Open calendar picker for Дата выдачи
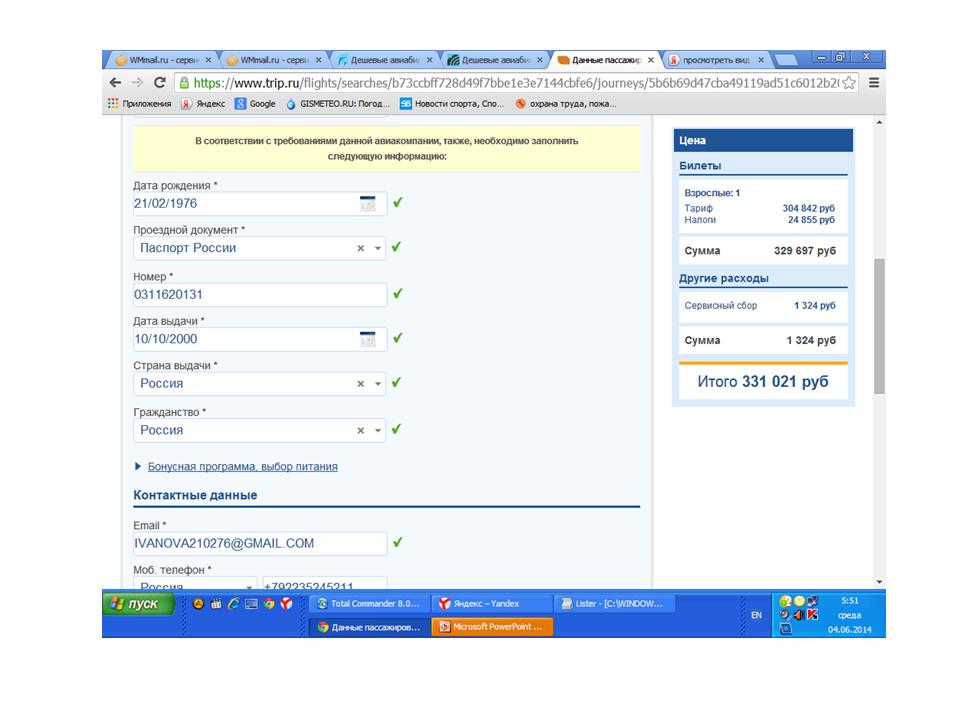 click(367, 339)
